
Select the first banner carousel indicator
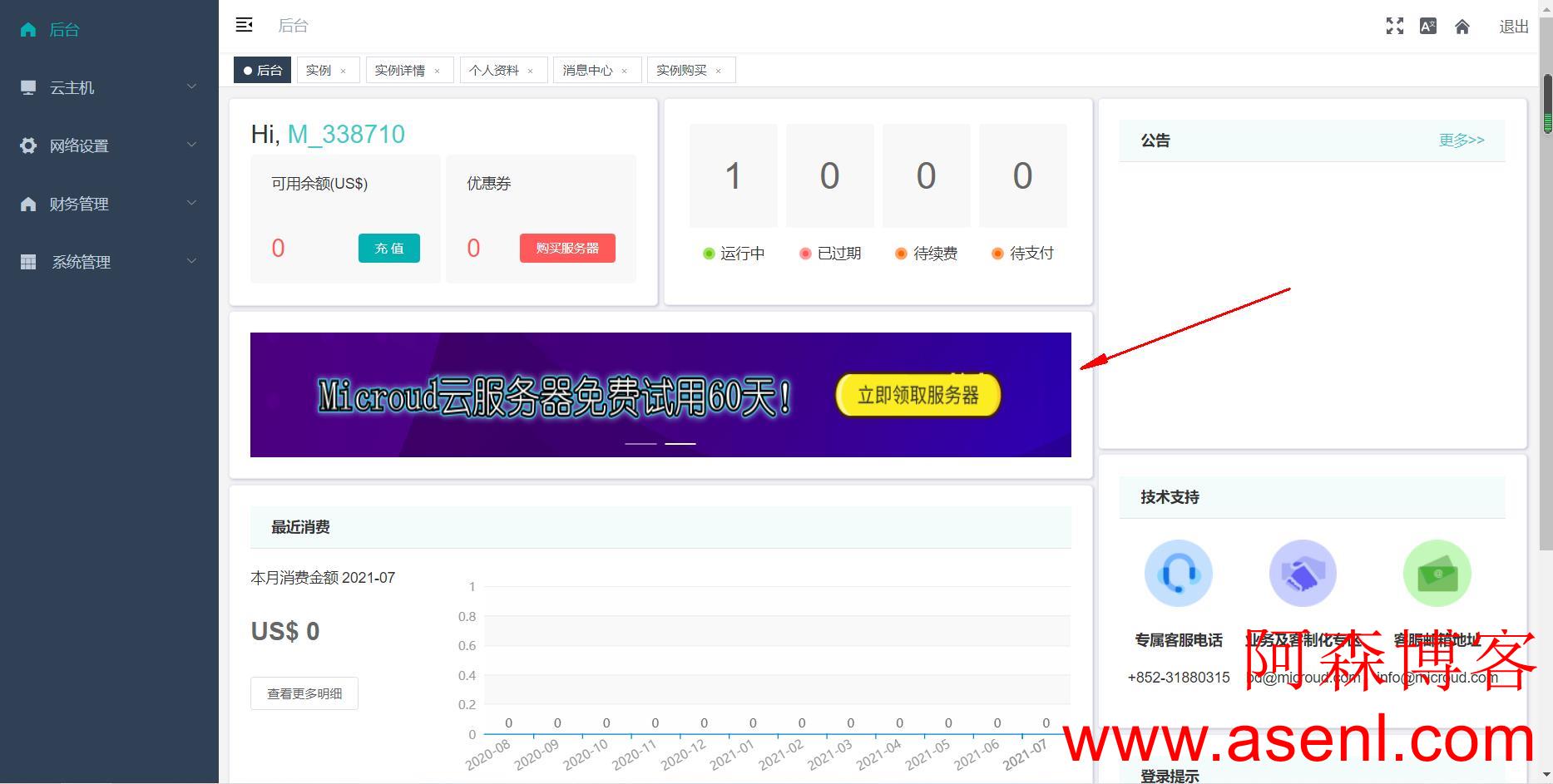[x=640, y=444]
